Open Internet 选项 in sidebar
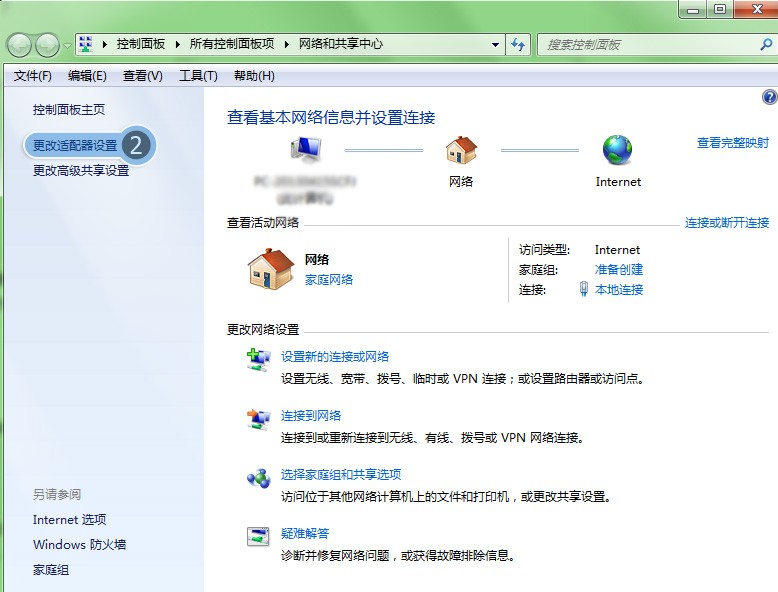The image size is (778, 592). [x=69, y=520]
